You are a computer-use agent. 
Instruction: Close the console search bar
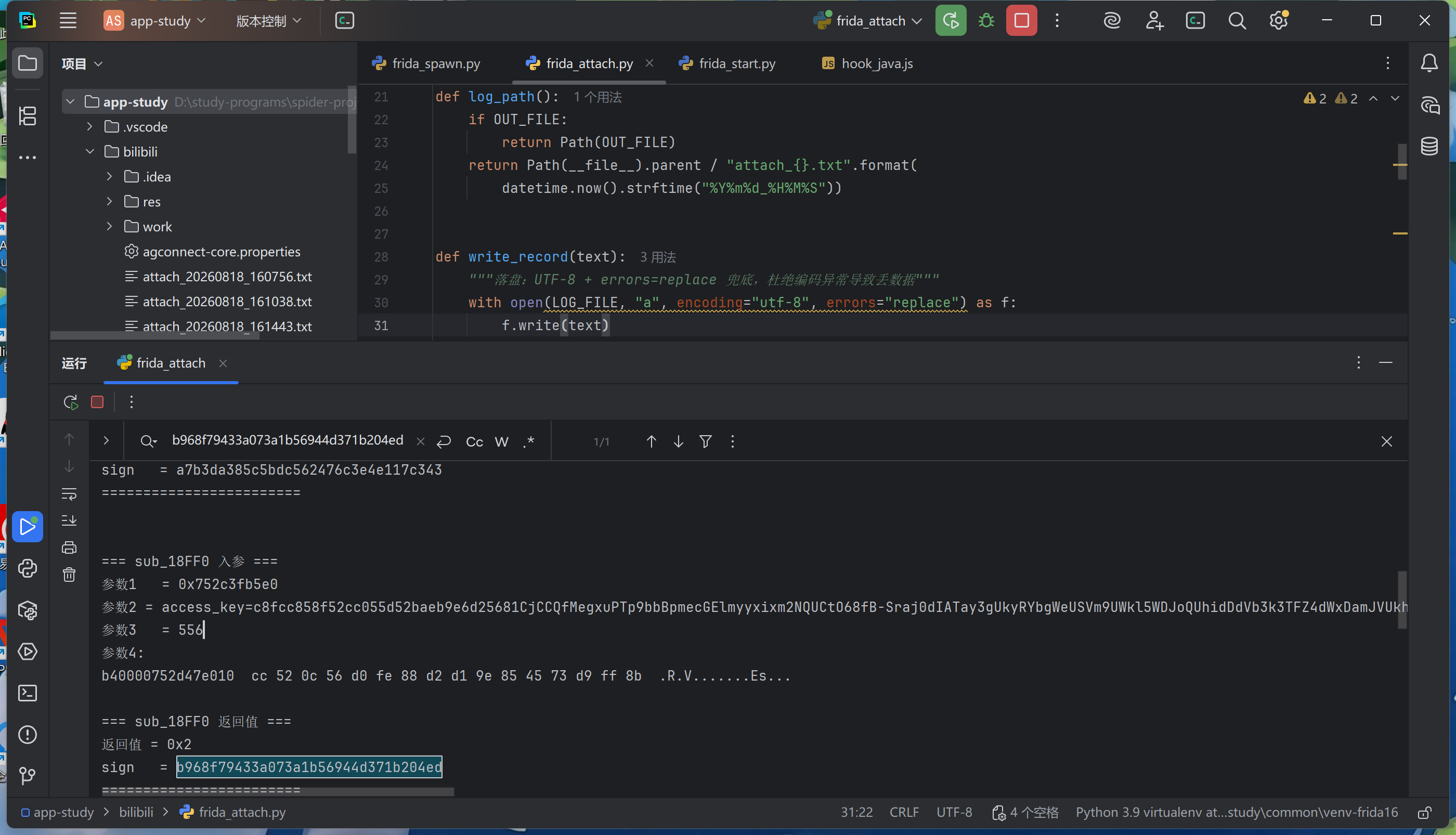click(1386, 441)
